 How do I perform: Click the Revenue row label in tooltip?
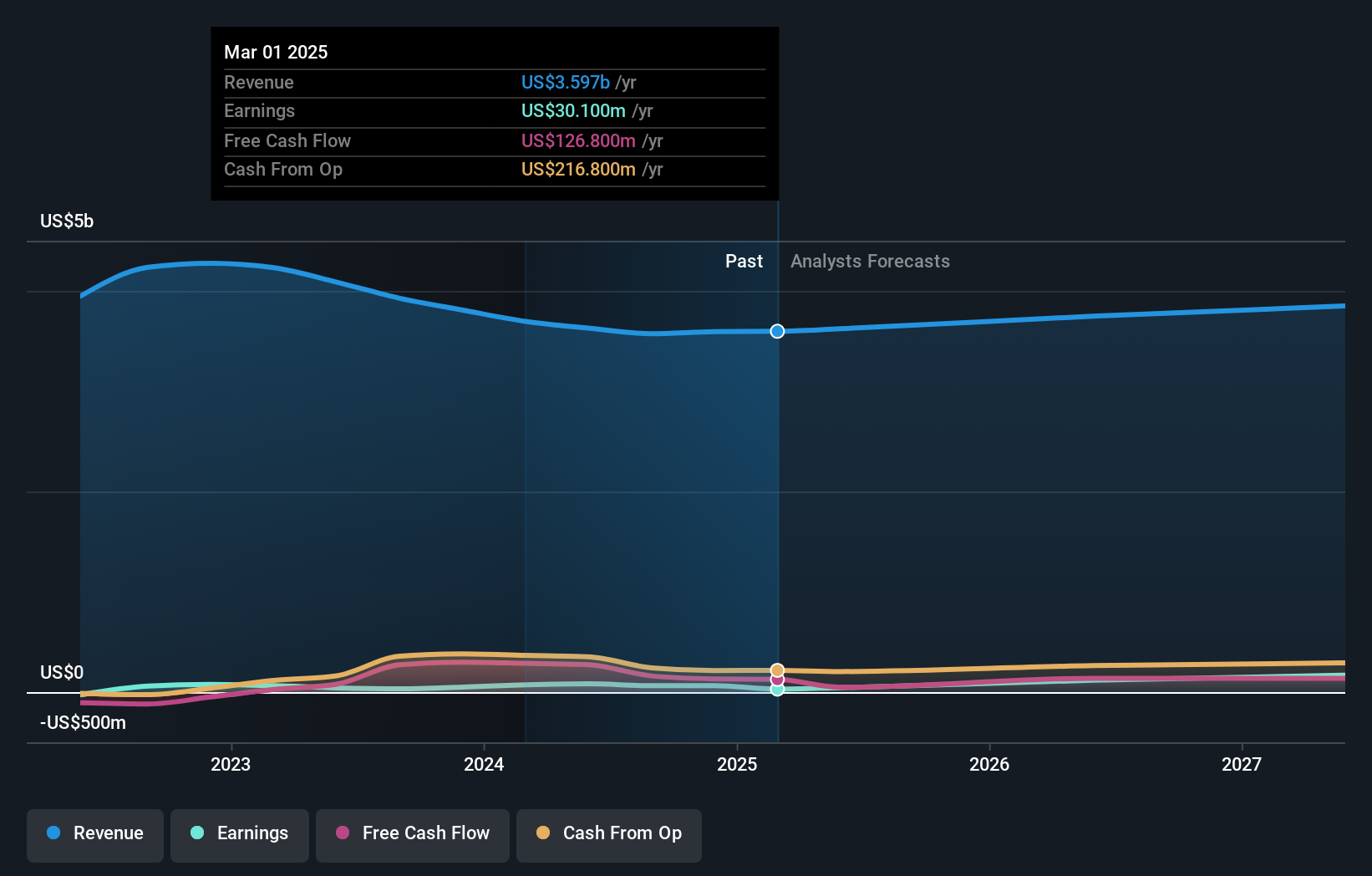tap(259, 82)
